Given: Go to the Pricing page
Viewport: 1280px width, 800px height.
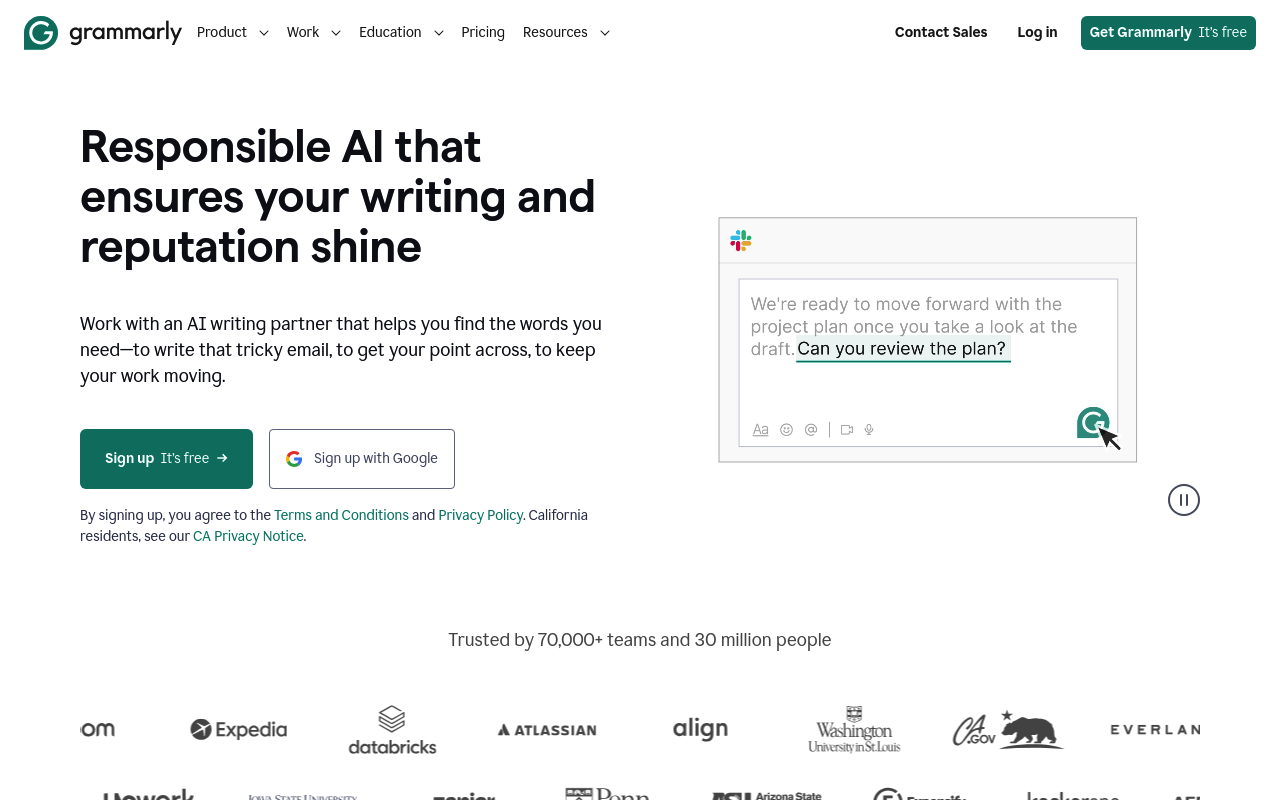Looking at the screenshot, I should point(483,32).
